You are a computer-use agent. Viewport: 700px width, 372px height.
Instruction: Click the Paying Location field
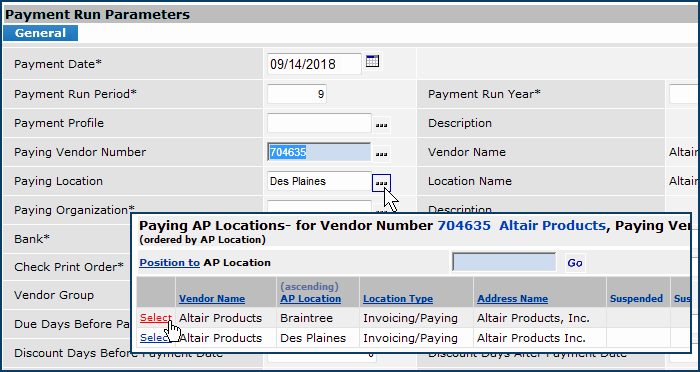(x=319, y=181)
